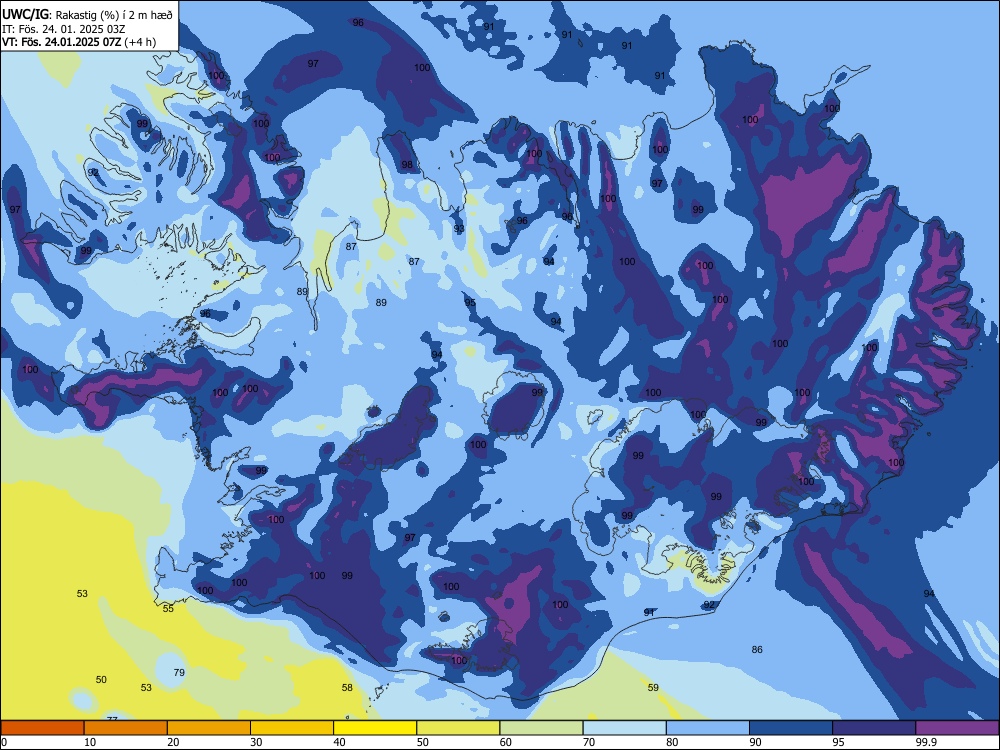
Task: Click the light blue 70–80 legend swatch
Action: (x=624, y=728)
